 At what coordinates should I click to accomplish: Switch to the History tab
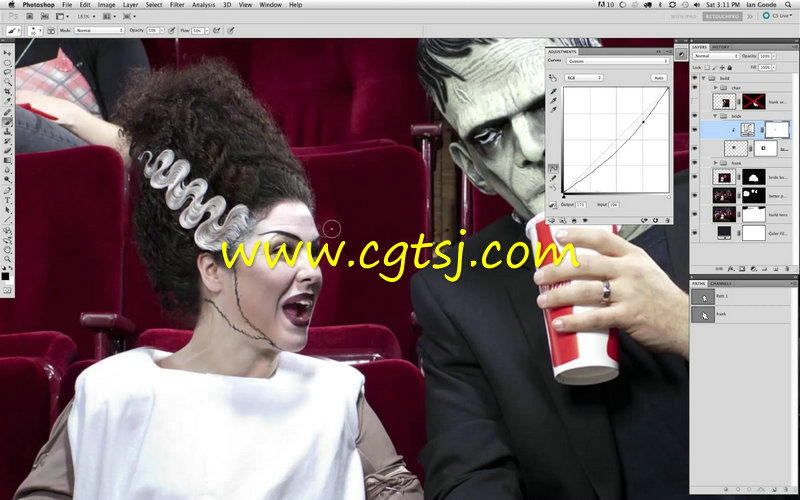(x=721, y=47)
